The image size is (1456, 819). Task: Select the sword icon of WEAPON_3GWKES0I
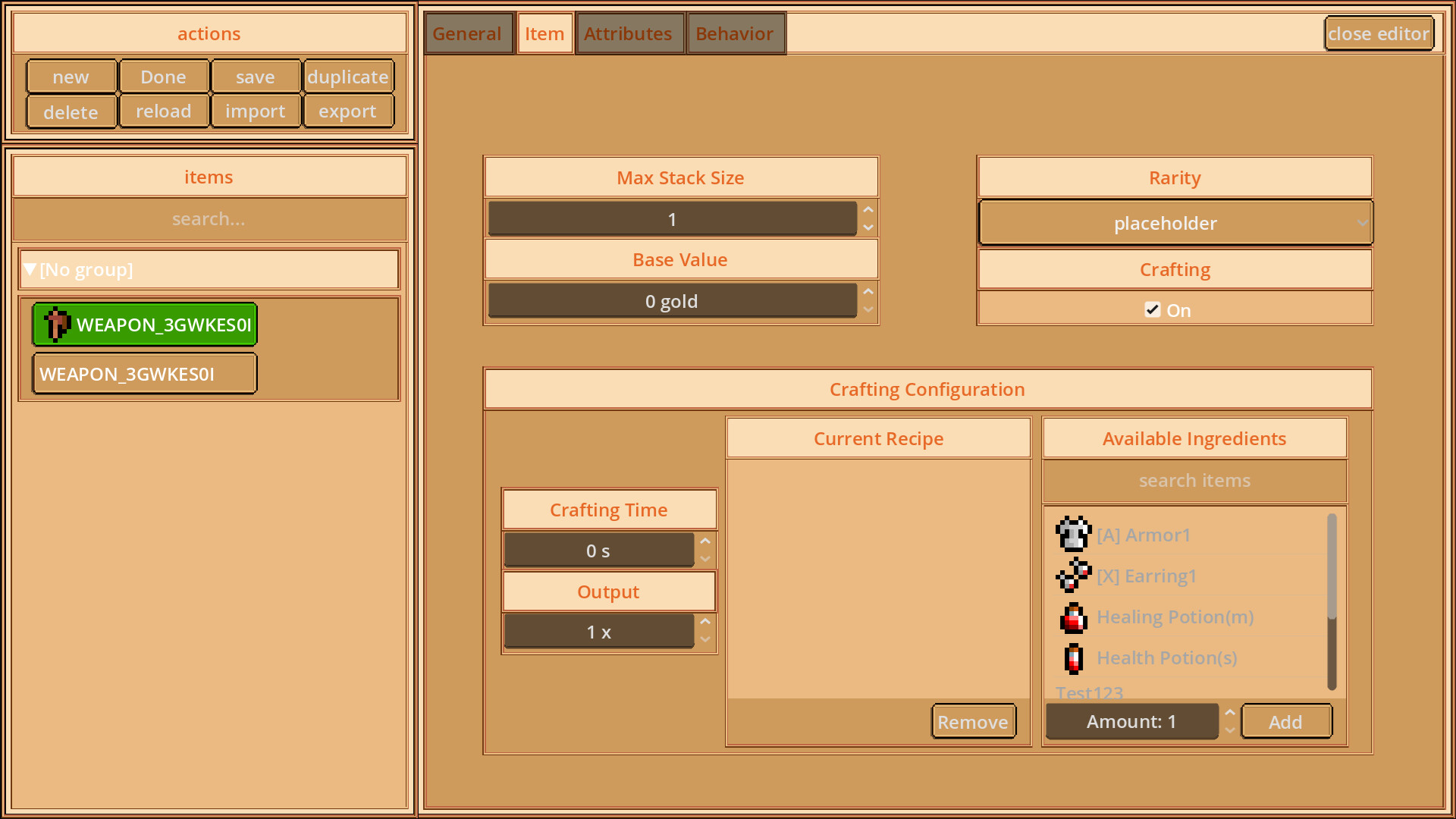click(56, 324)
